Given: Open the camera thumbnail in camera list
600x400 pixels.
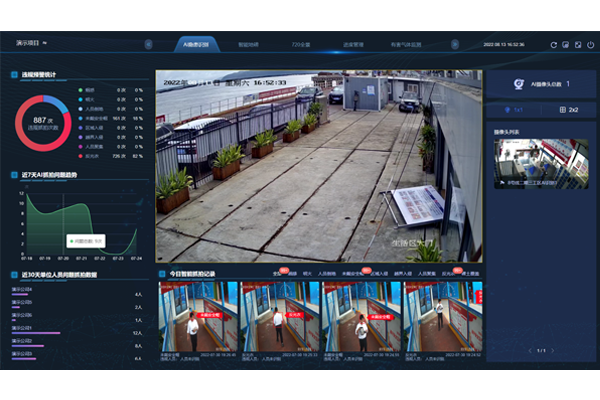Looking at the screenshot, I should 541,163.
